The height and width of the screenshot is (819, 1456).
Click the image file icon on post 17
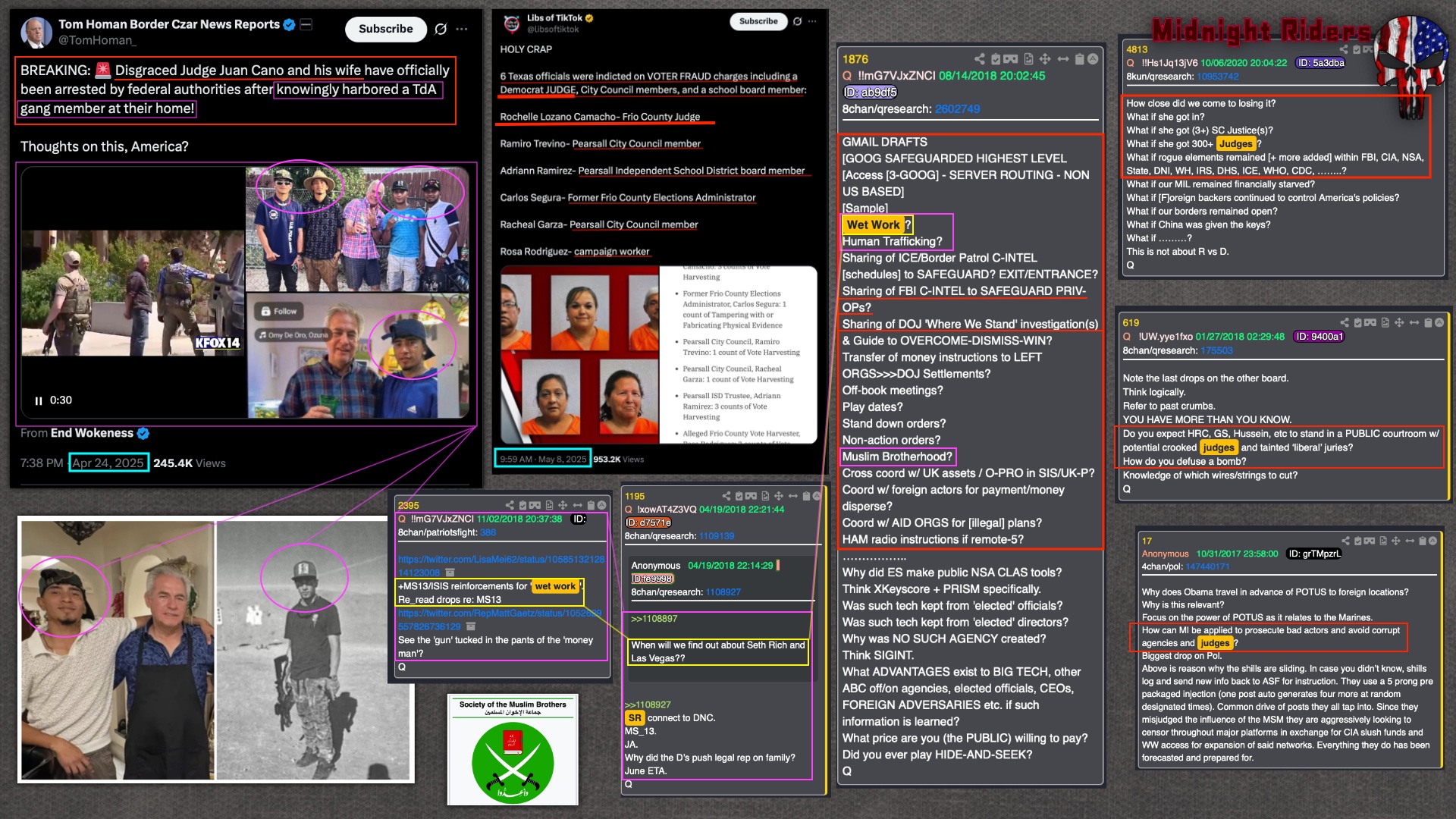click(1383, 541)
